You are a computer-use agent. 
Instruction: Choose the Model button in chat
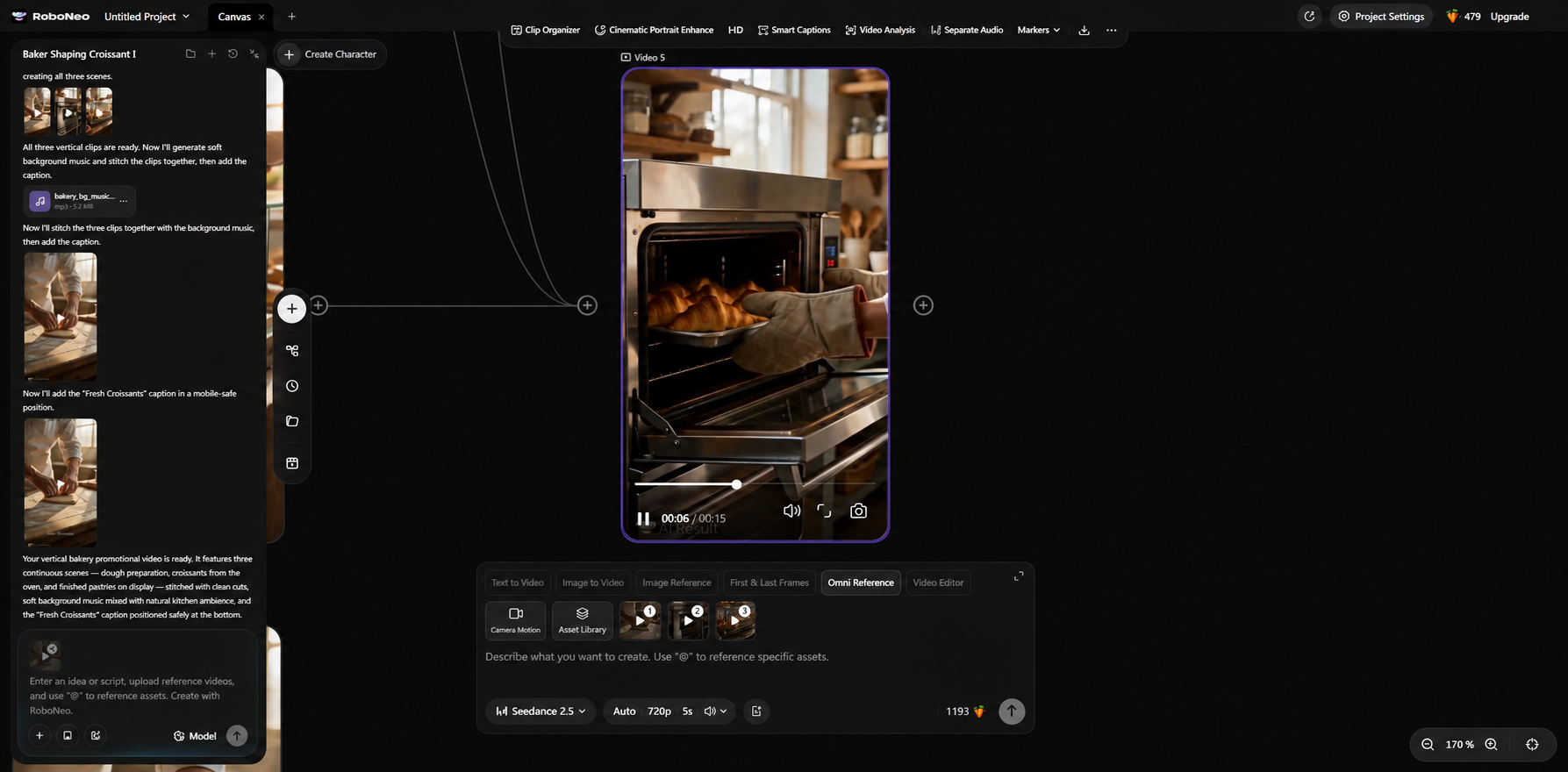click(195, 736)
